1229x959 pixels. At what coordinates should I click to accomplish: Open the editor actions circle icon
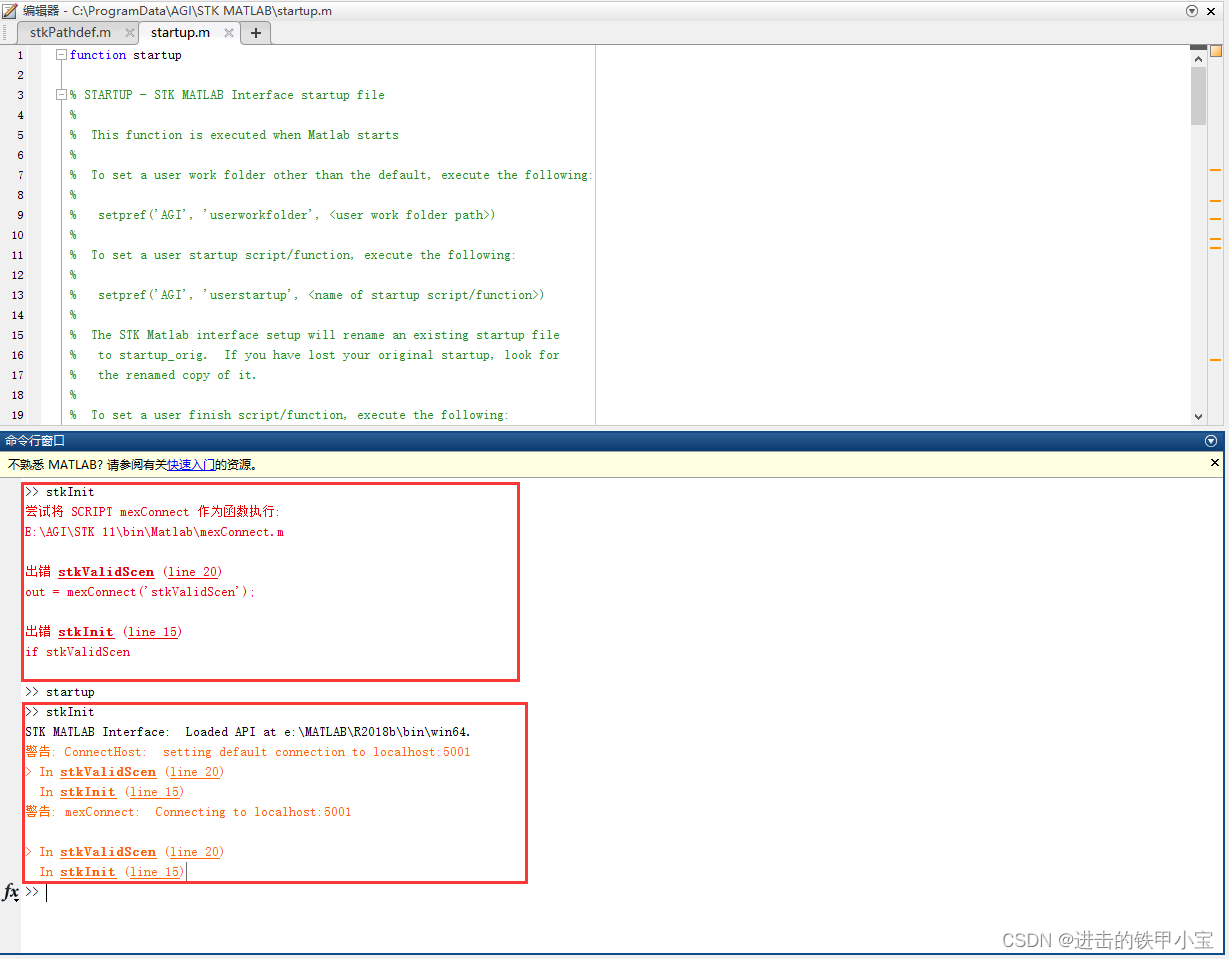[1190, 10]
